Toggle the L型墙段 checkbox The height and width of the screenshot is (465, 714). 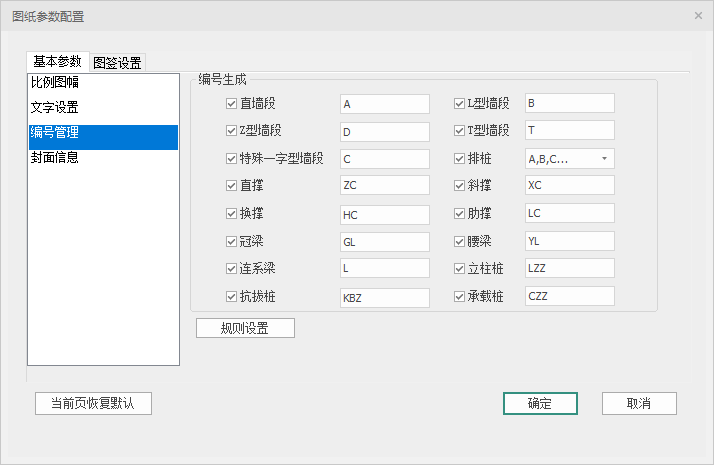(x=459, y=104)
